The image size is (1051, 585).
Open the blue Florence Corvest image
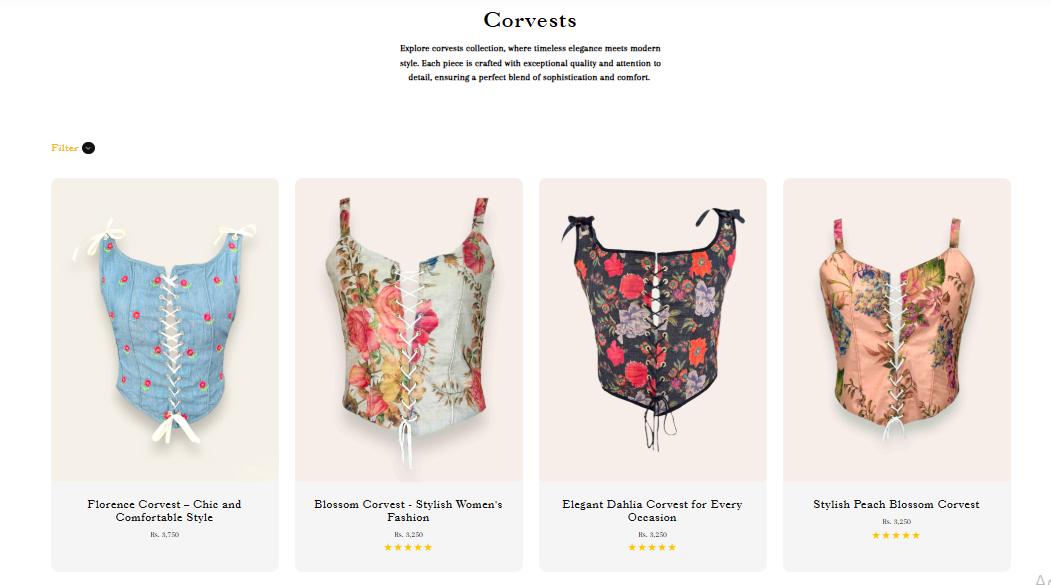click(165, 330)
